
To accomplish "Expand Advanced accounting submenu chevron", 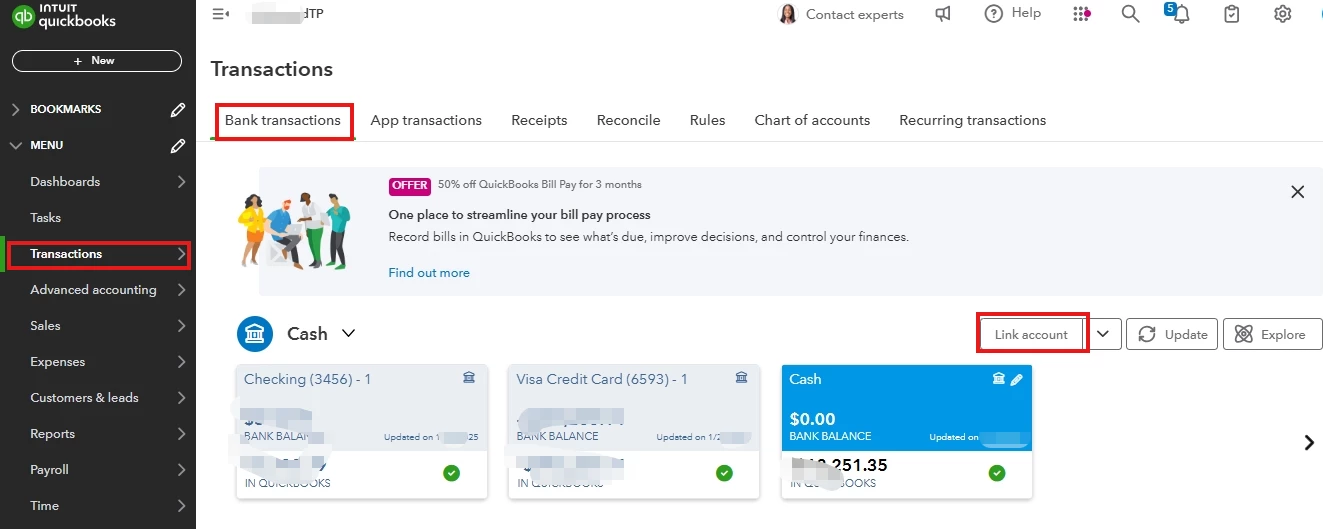I will point(181,290).
